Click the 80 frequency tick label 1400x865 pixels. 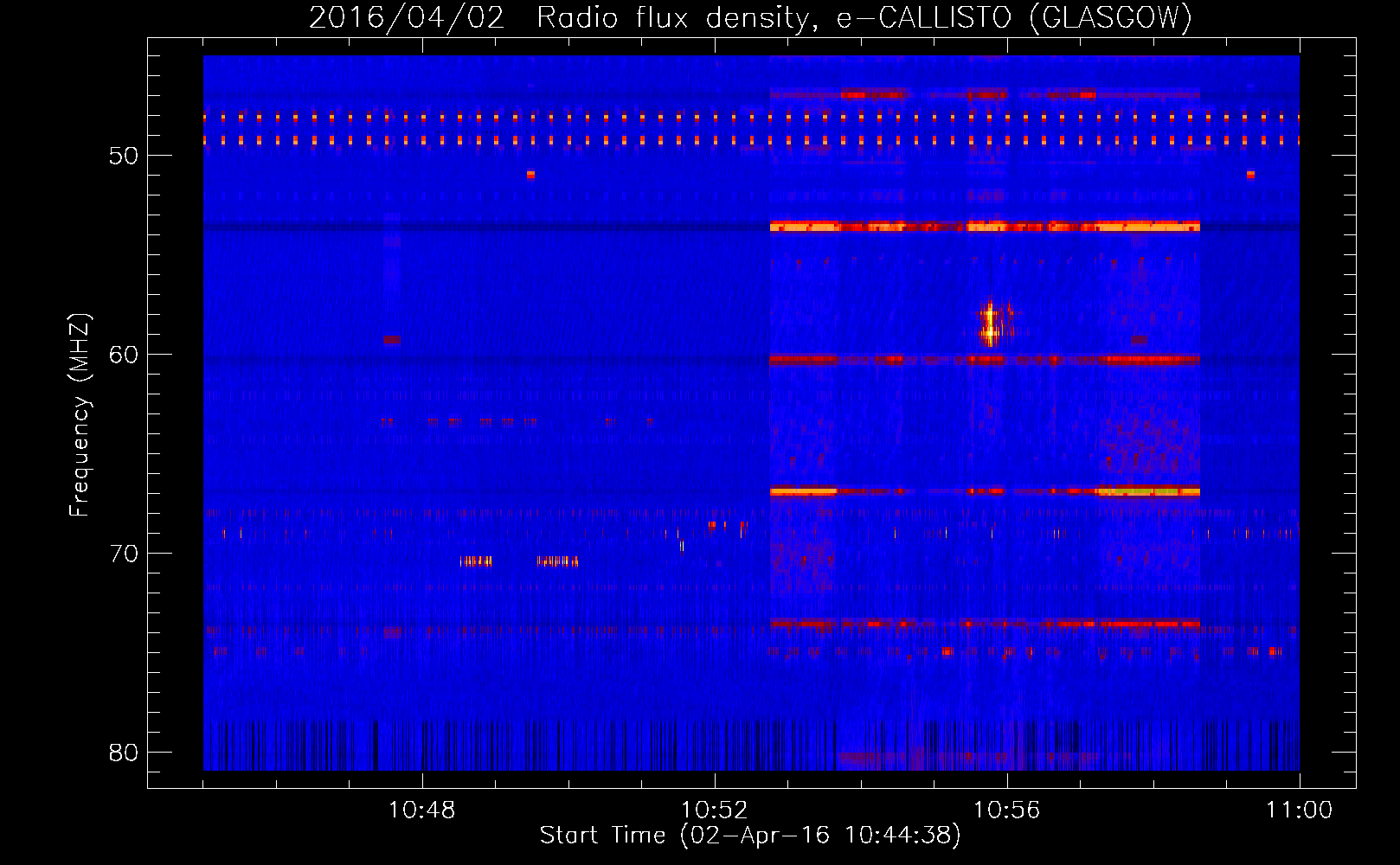click(x=124, y=753)
